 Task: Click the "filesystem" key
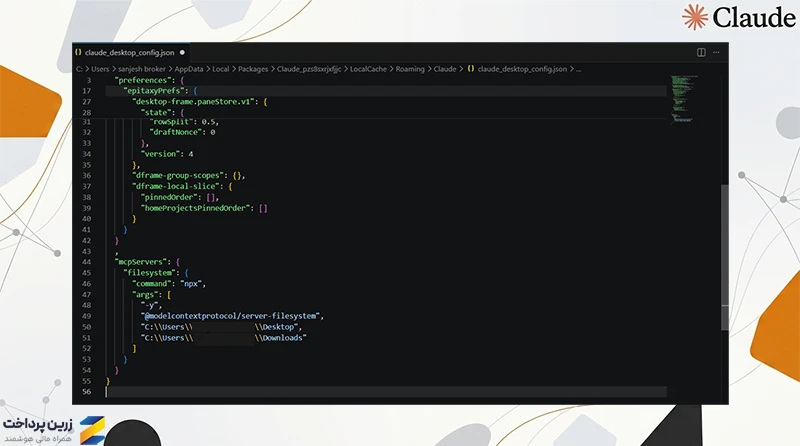tap(151, 272)
